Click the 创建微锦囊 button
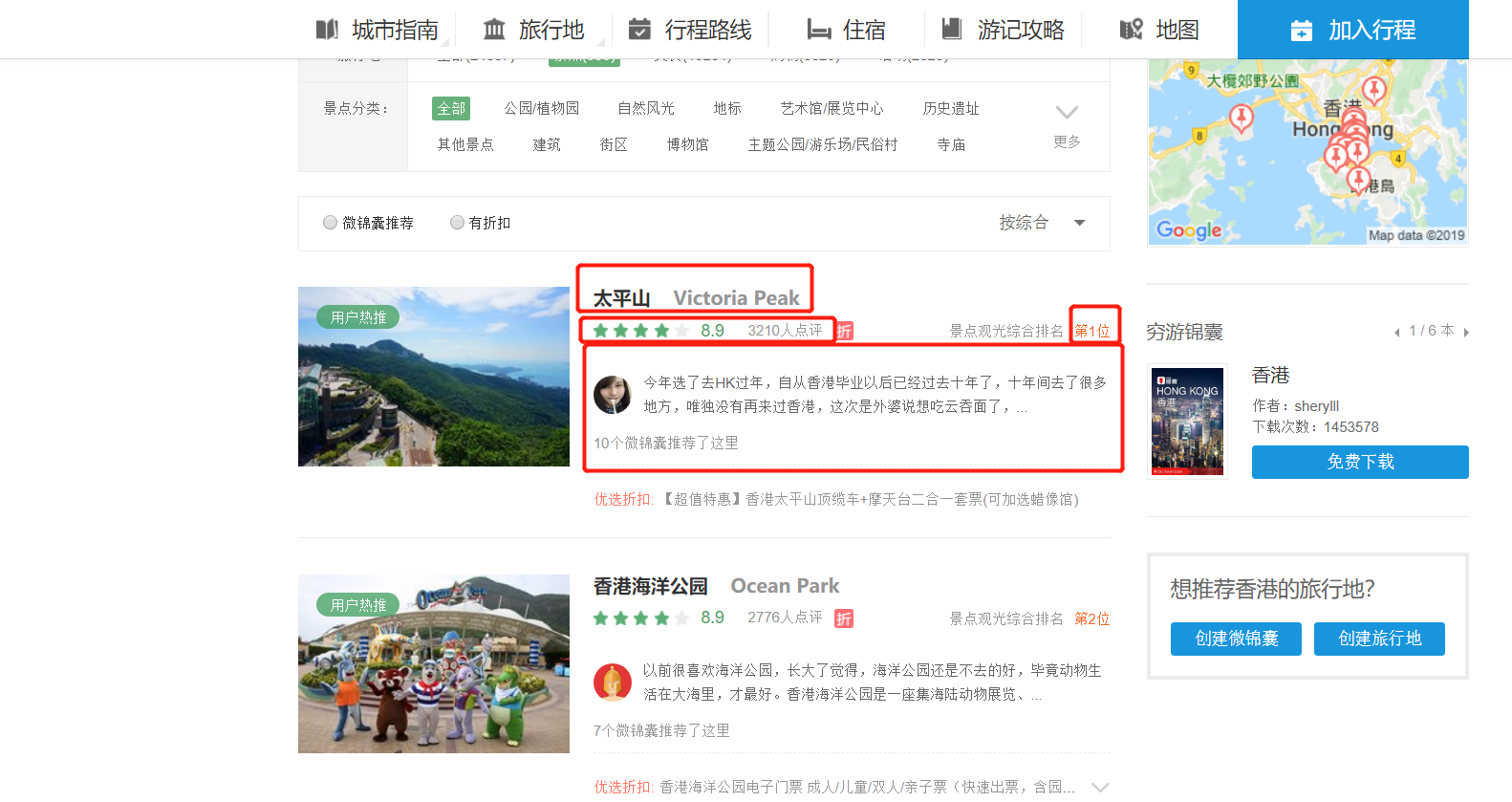The height and width of the screenshot is (802, 1512). pyautogui.click(x=1236, y=639)
